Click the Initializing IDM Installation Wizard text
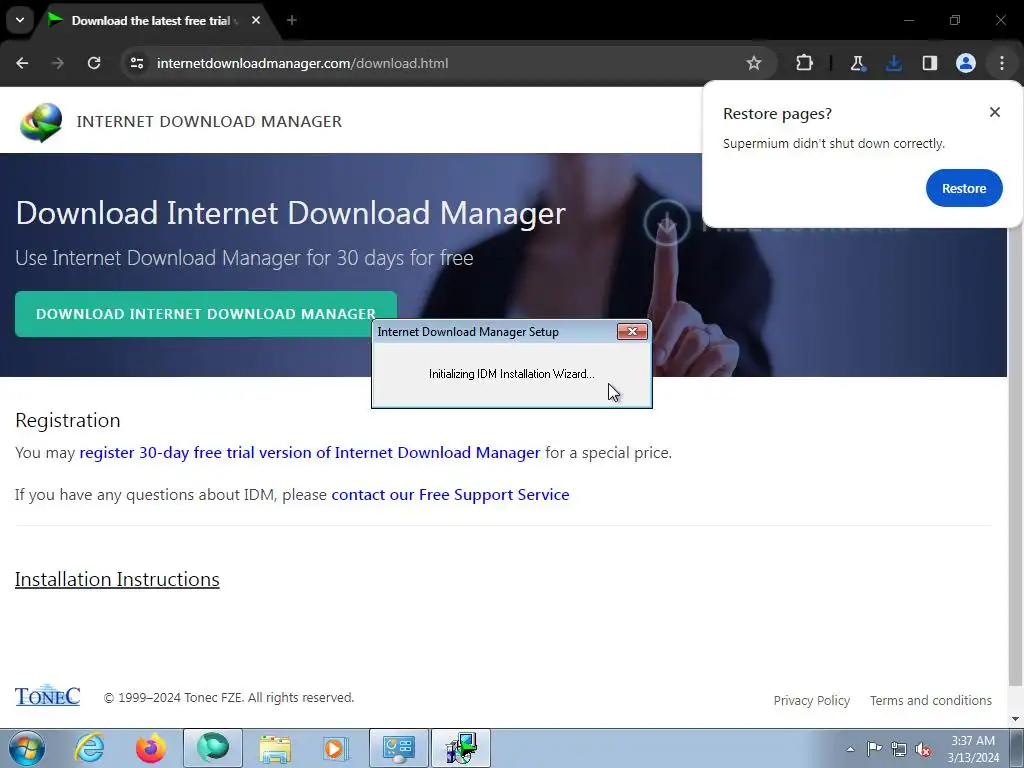The image size is (1024, 768). [x=511, y=374]
